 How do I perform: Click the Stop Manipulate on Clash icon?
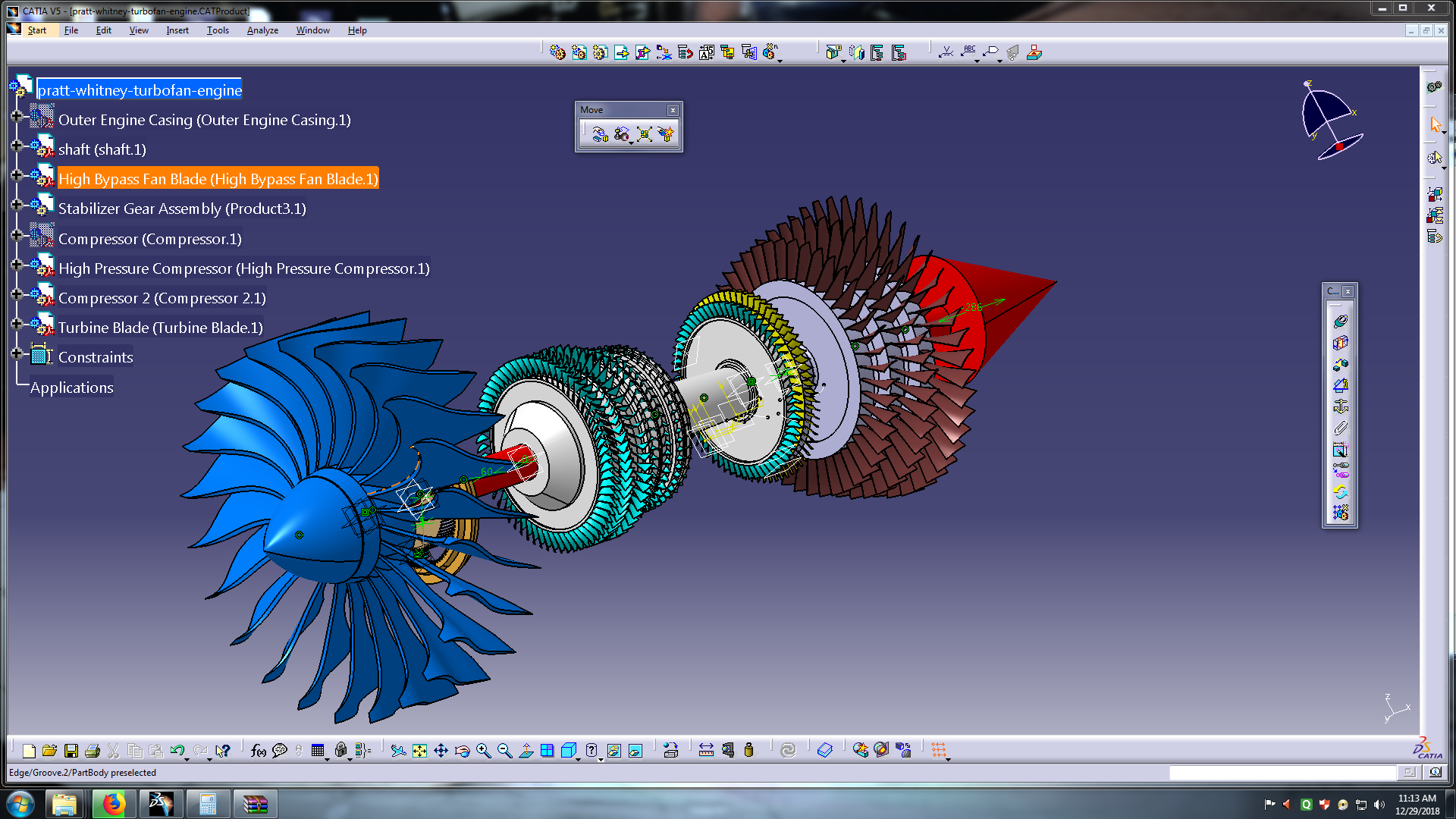666,134
